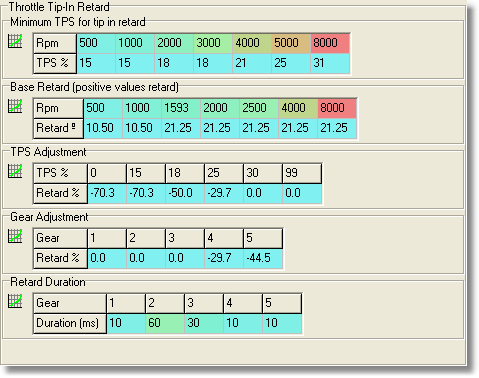Open graph icon for Gear Adjustment table
This screenshot has width=479, height=378.
point(15,236)
